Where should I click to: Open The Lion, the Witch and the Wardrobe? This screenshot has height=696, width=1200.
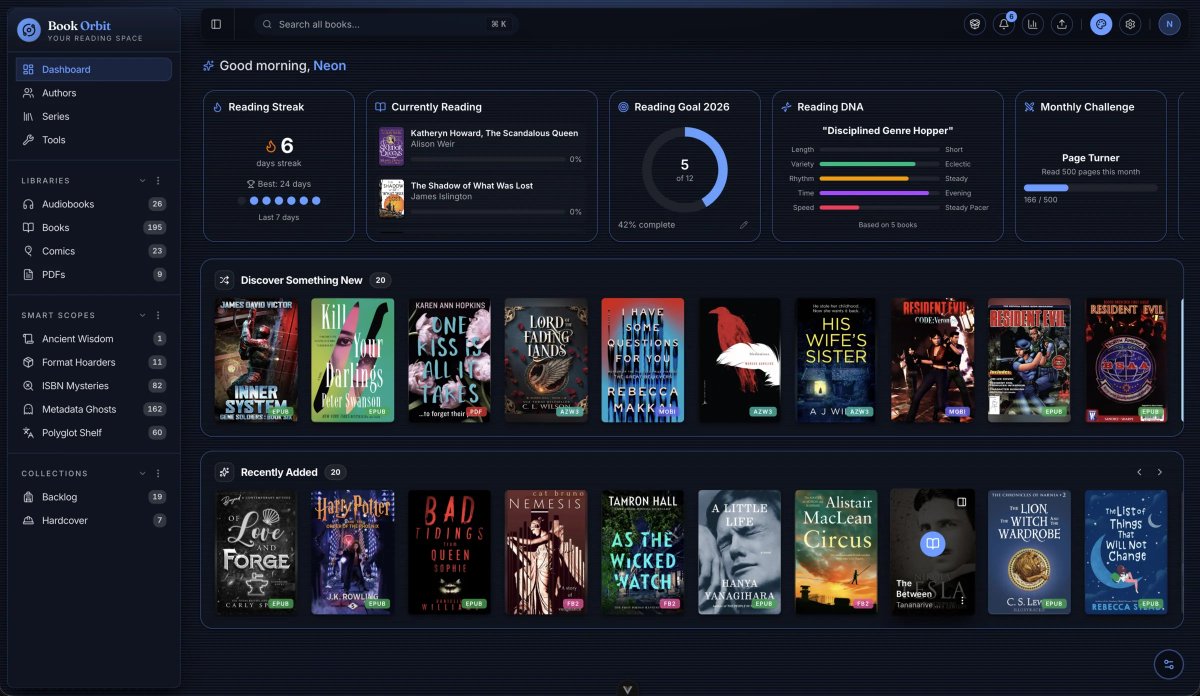coord(1029,552)
